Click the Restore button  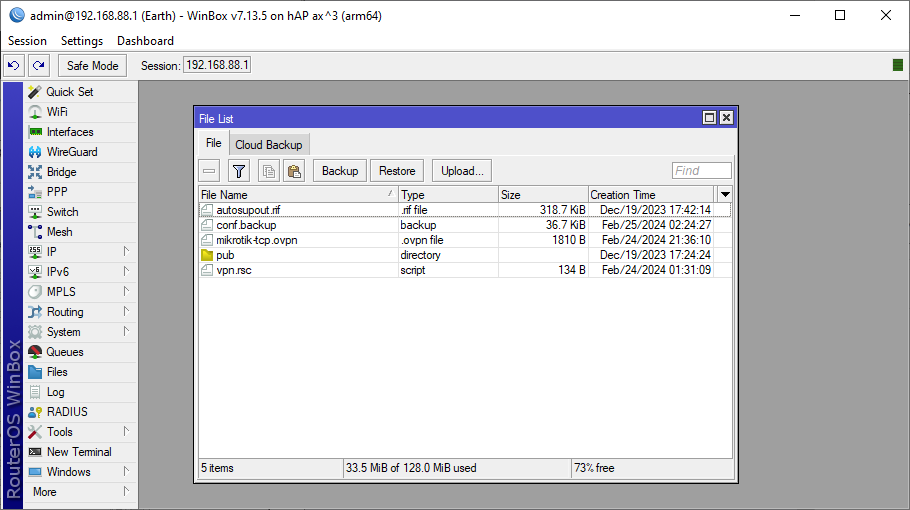[397, 171]
